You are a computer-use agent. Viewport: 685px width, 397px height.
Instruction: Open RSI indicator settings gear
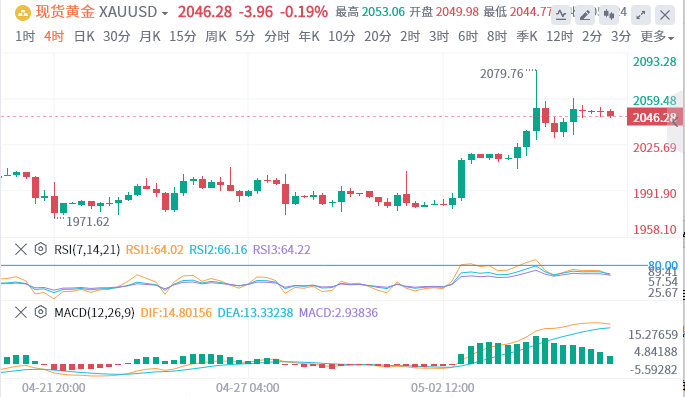41,249
